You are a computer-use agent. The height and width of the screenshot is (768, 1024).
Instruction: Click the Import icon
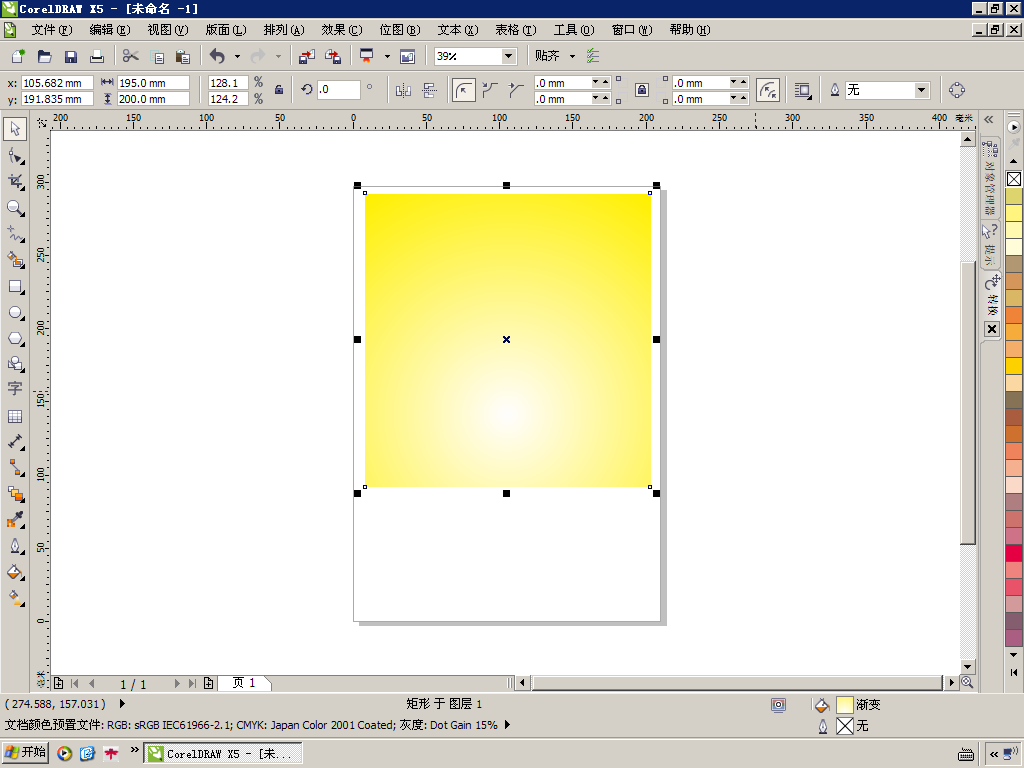coord(306,56)
